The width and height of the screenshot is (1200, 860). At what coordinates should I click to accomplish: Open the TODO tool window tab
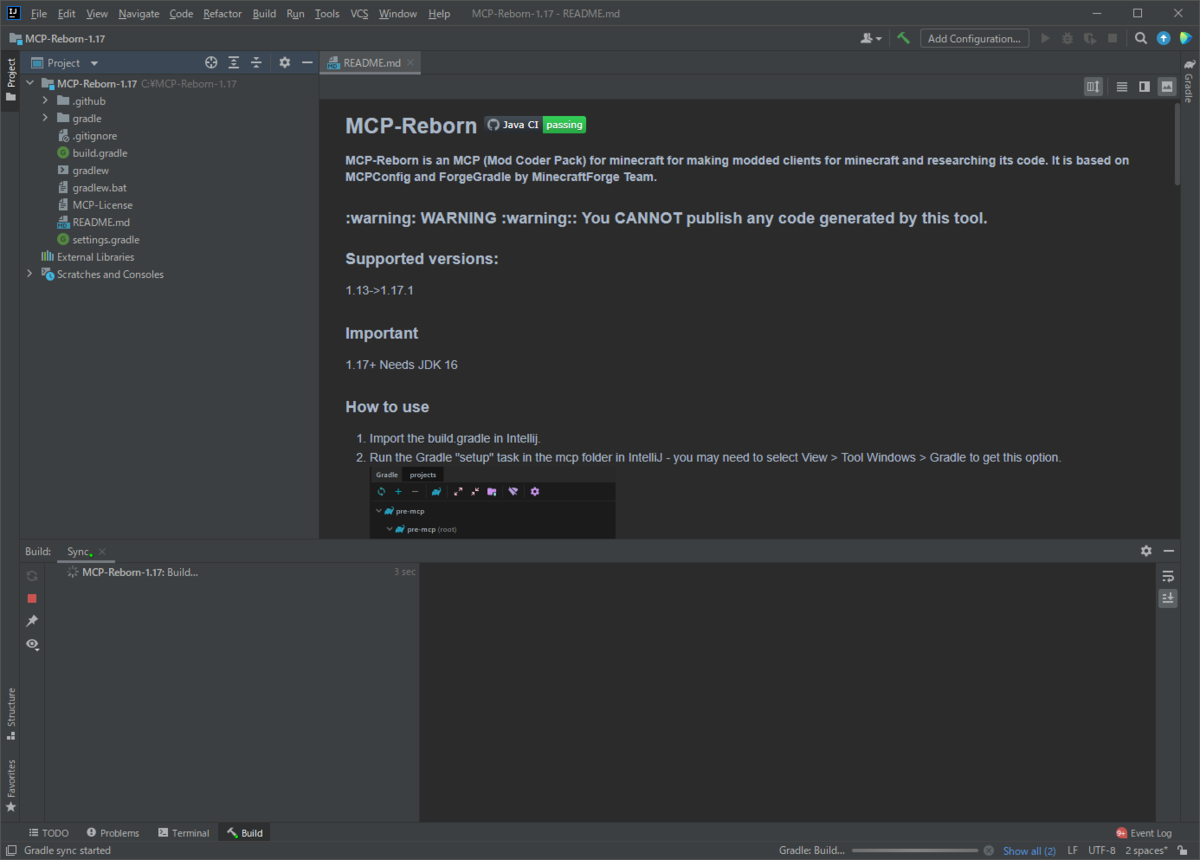point(49,833)
